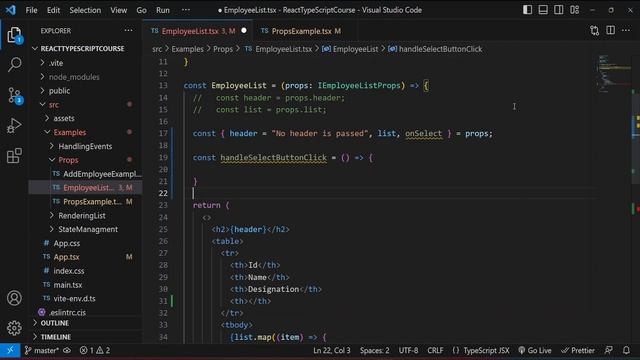Close unsaved EmployeeList.tsx tab dot
This screenshot has height=360, width=640.
(244, 31)
